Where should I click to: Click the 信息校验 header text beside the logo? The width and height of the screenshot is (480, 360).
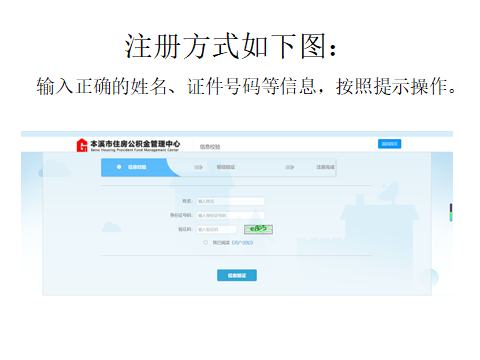tap(210, 146)
